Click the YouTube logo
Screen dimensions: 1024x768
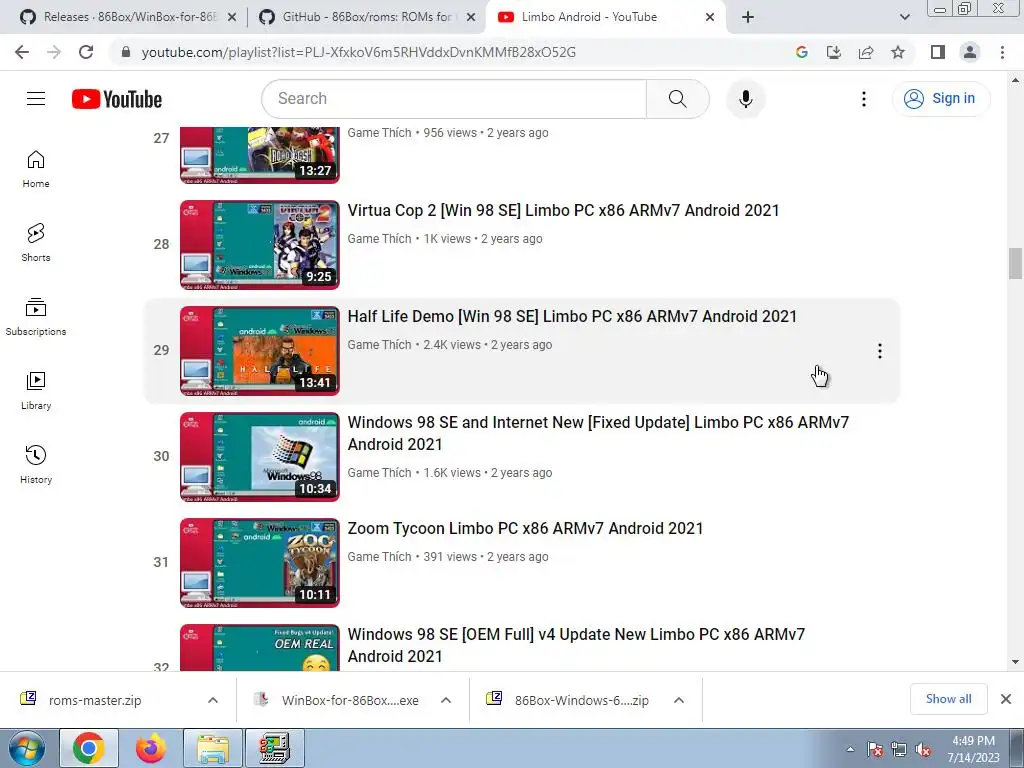point(117,99)
